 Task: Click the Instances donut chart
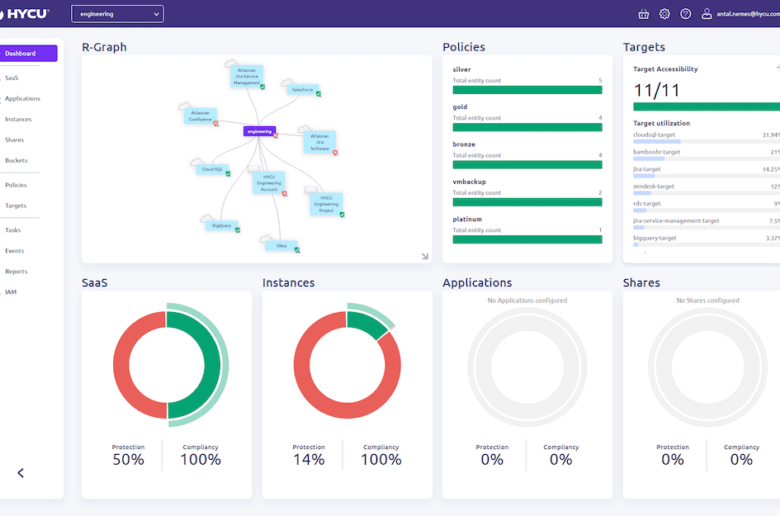click(347, 365)
